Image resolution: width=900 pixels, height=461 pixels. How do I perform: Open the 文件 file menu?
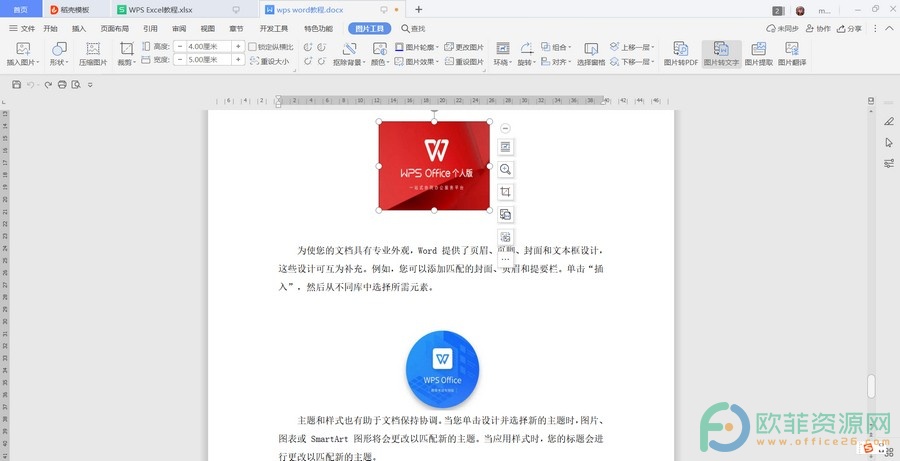22,28
